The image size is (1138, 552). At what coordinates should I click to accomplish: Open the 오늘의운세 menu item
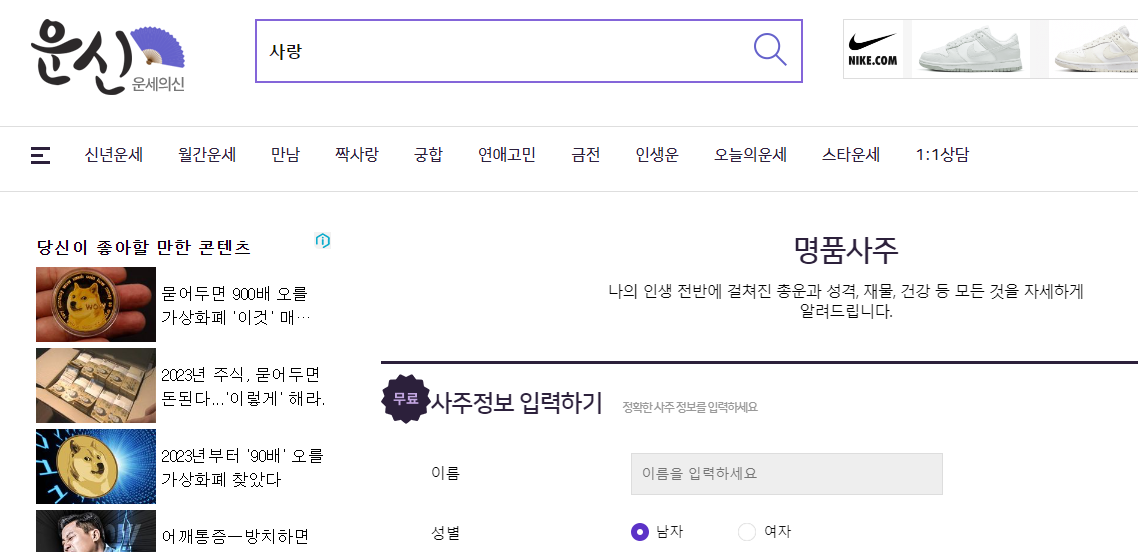[x=750, y=155]
